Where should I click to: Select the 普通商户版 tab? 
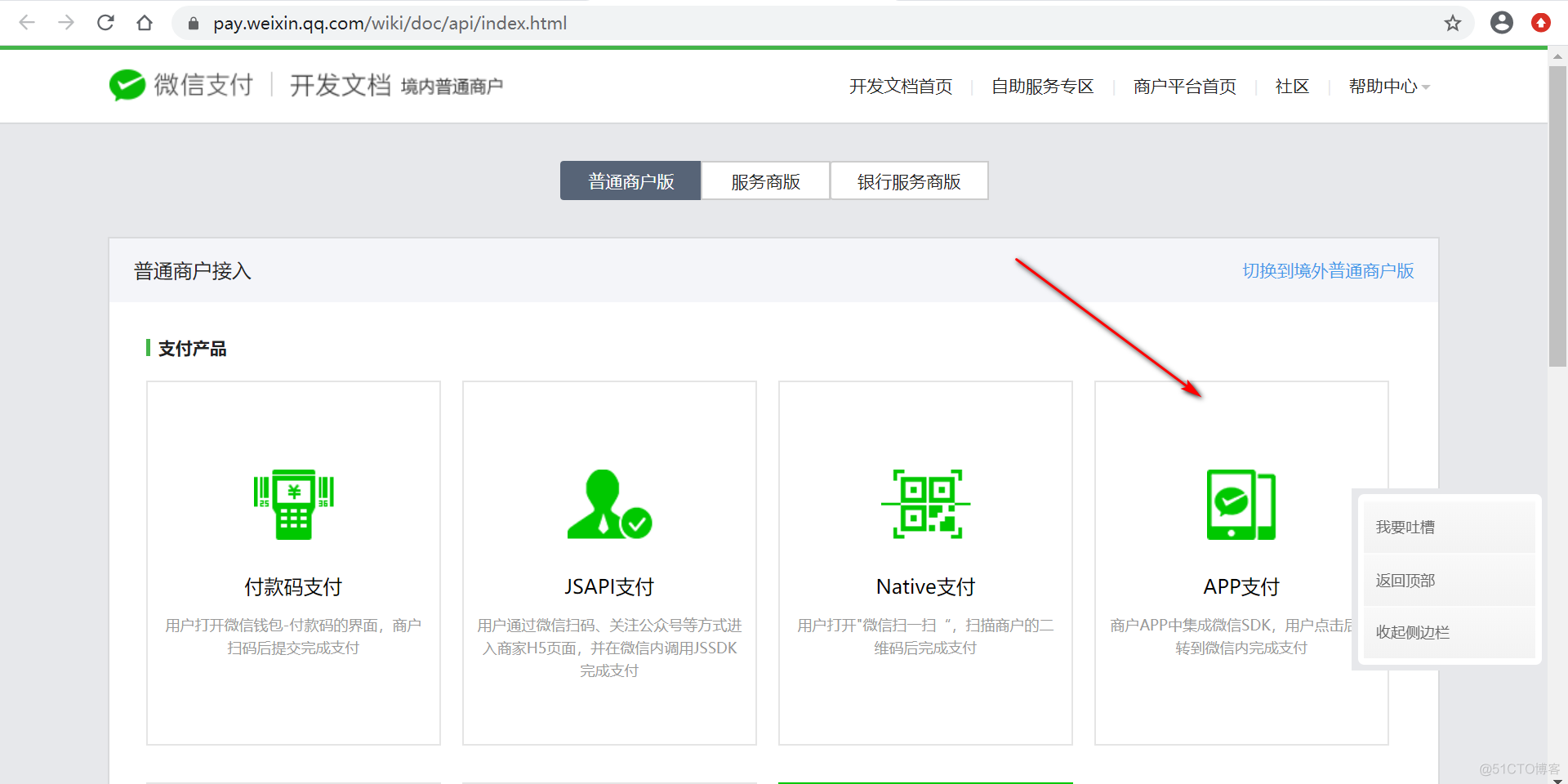(x=630, y=180)
